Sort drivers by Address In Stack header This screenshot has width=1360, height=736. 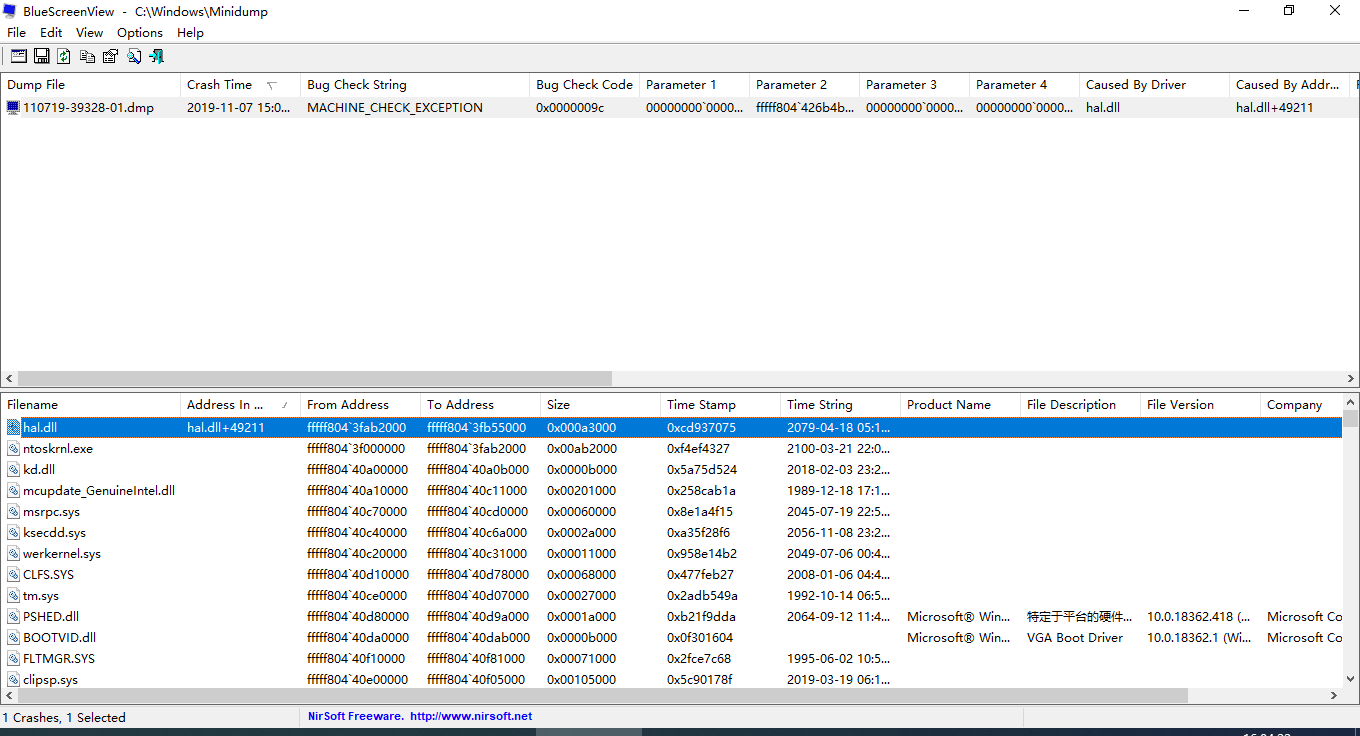pos(240,405)
